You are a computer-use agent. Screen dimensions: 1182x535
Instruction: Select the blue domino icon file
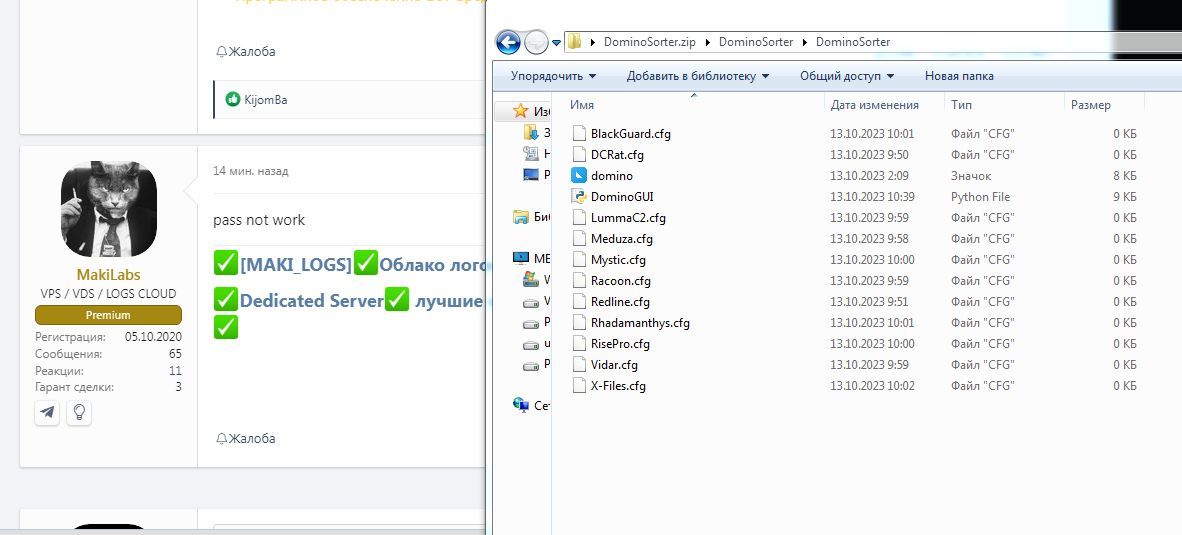(579, 176)
